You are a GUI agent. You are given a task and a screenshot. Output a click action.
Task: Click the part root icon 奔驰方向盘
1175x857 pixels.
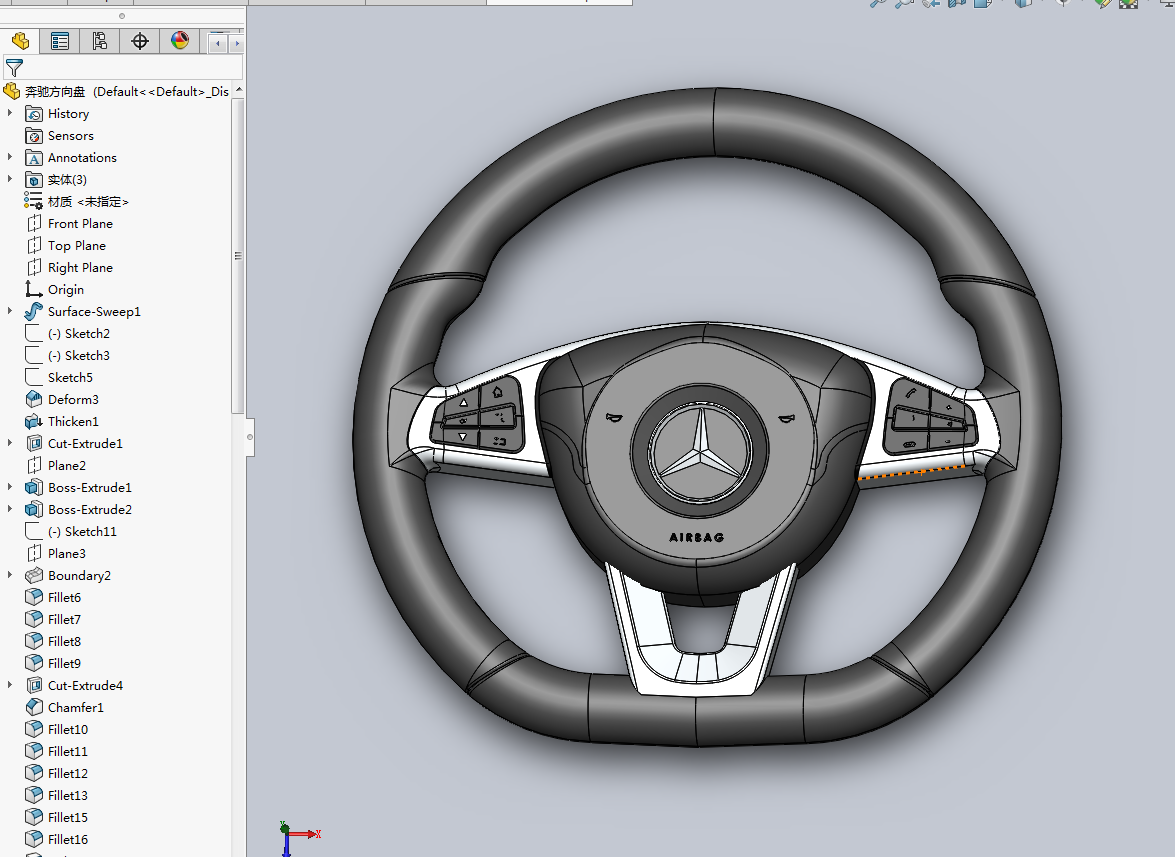[x=11, y=91]
